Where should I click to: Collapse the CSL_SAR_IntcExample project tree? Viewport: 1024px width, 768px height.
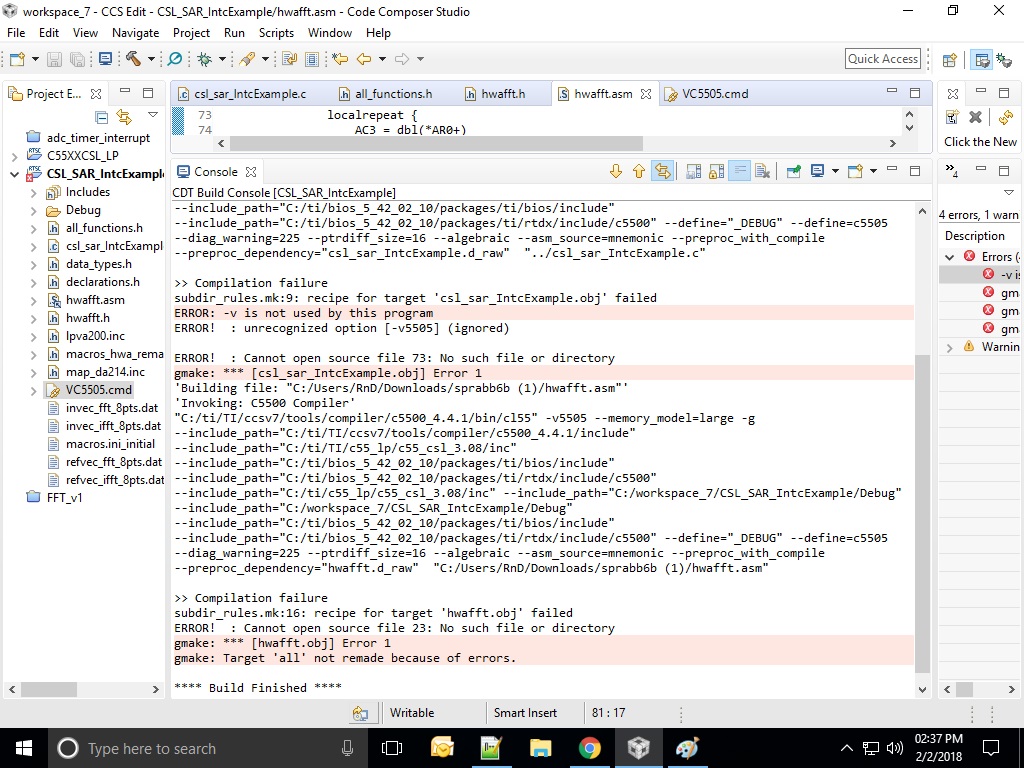click(x=14, y=174)
